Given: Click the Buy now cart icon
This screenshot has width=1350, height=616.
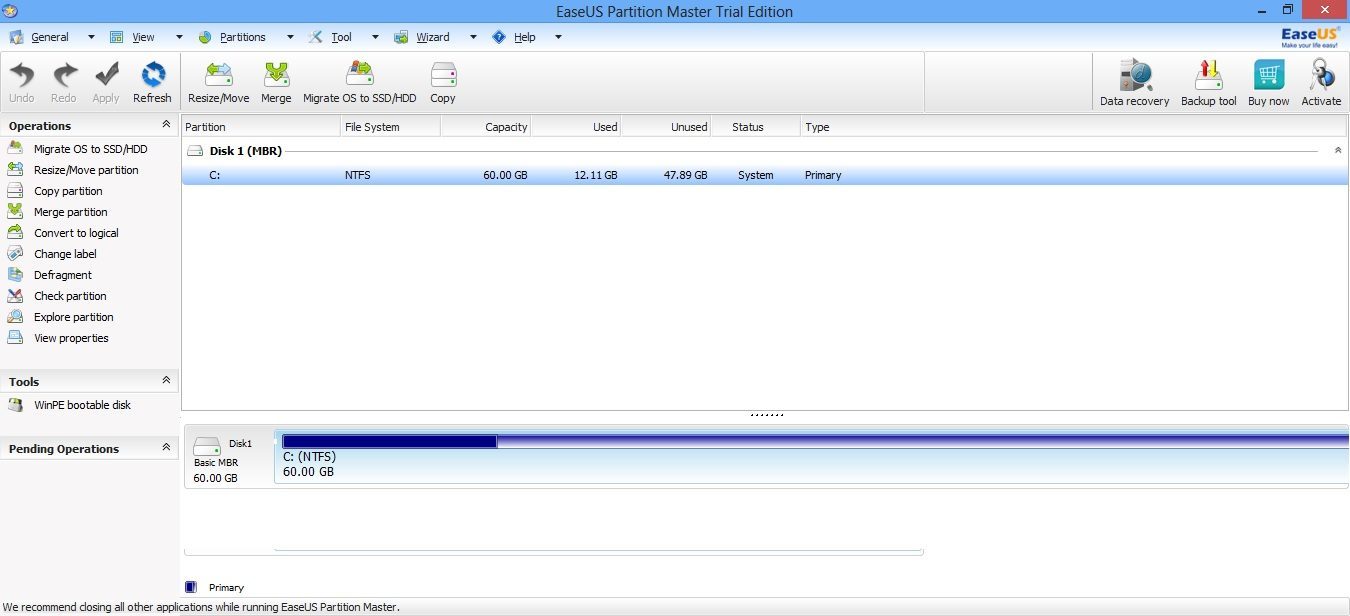Looking at the screenshot, I should (1269, 76).
